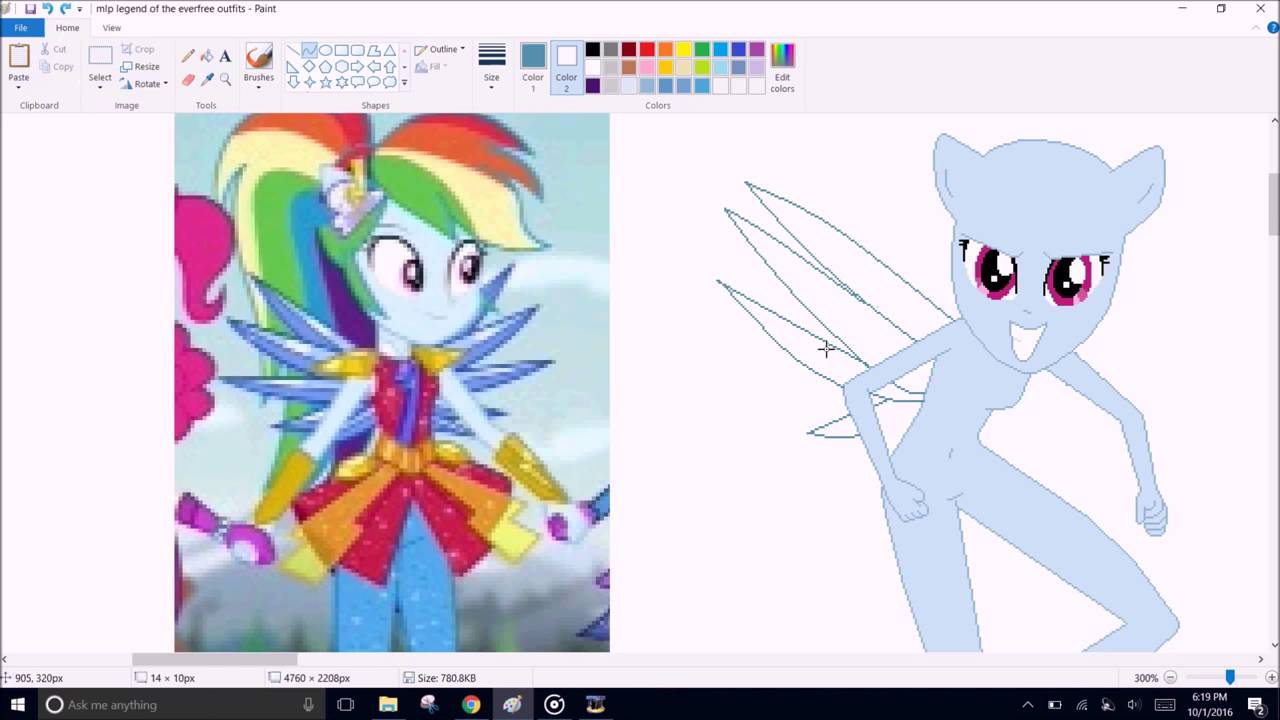
Task: Click the Crop command
Action: [x=138, y=49]
